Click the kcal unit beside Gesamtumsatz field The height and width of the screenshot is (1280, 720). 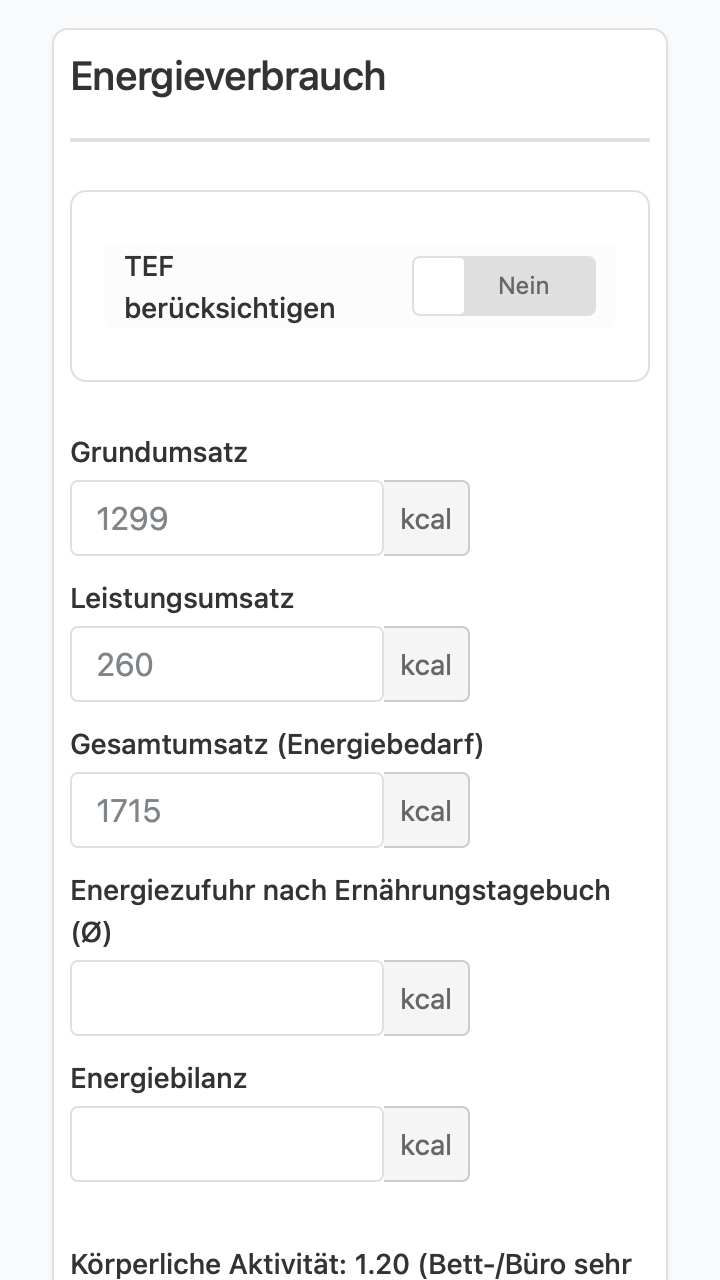tap(427, 810)
